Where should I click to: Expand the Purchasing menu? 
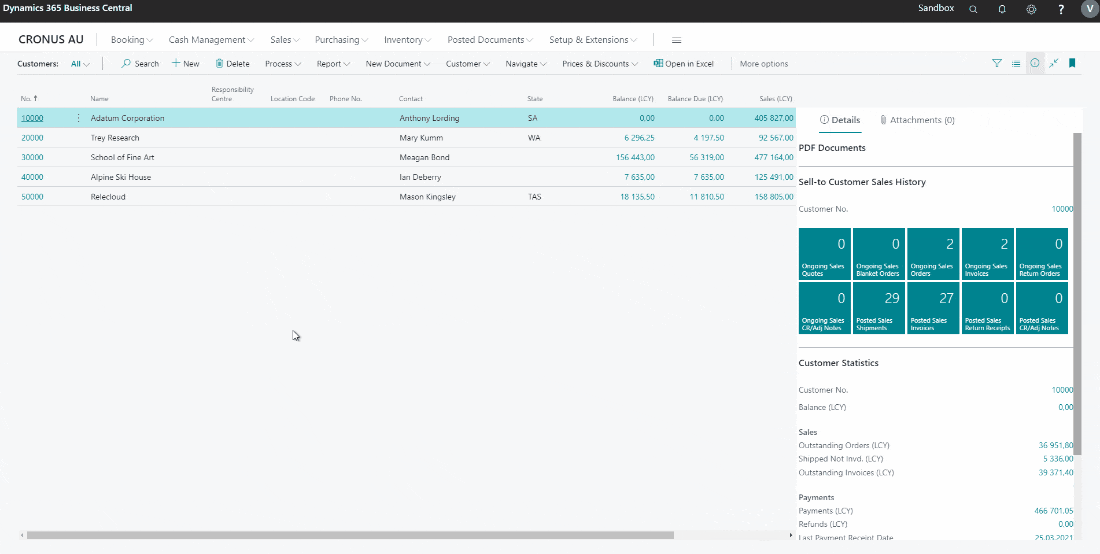point(342,40)
